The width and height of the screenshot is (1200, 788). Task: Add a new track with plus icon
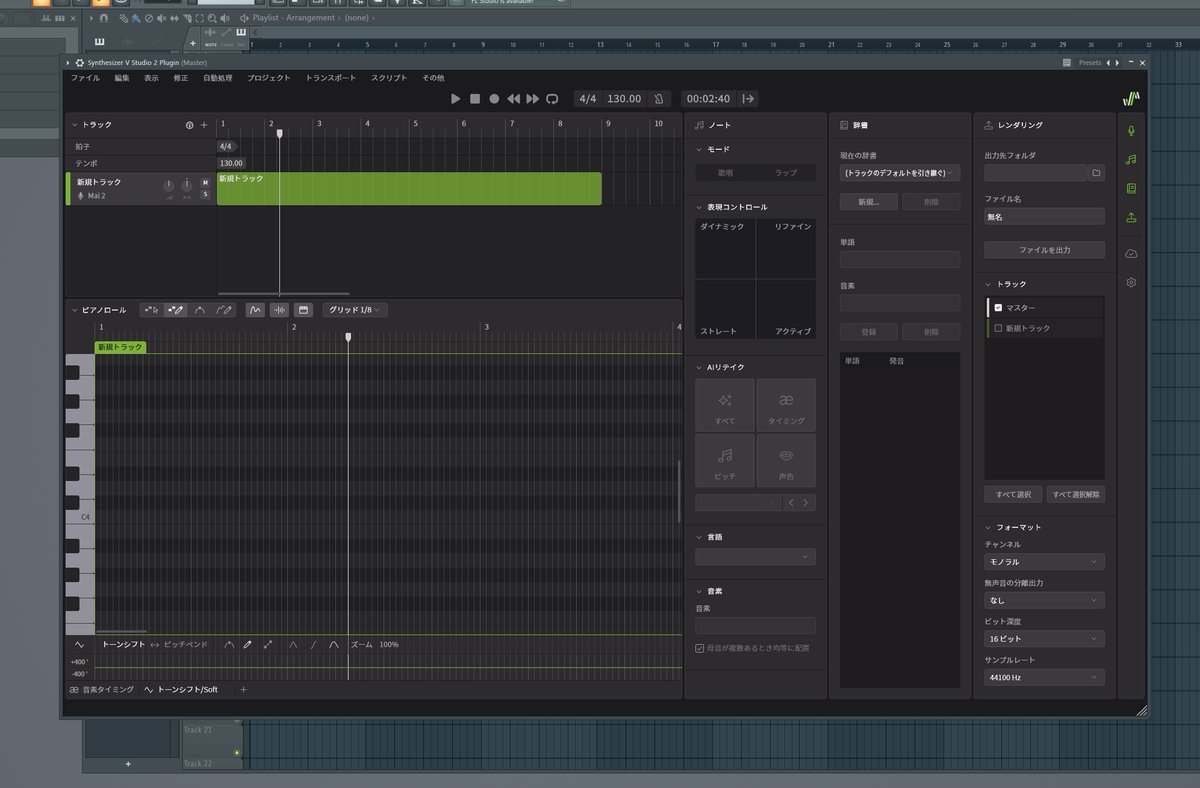tap(204, 125)
